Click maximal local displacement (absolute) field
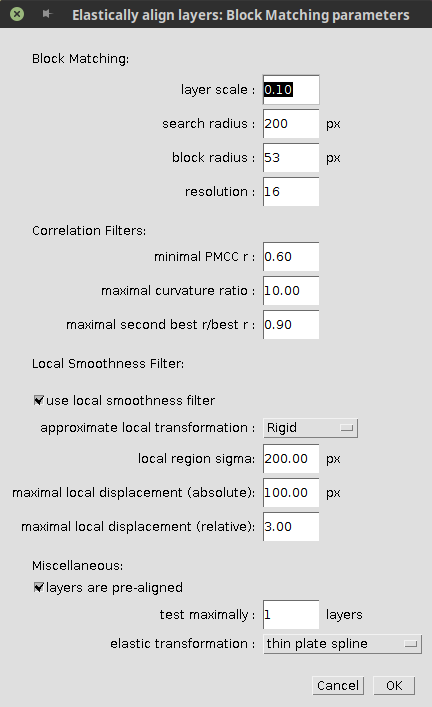The height and width of the screenshot is (707, 432). pyautogui.click(x=291, y=493)
